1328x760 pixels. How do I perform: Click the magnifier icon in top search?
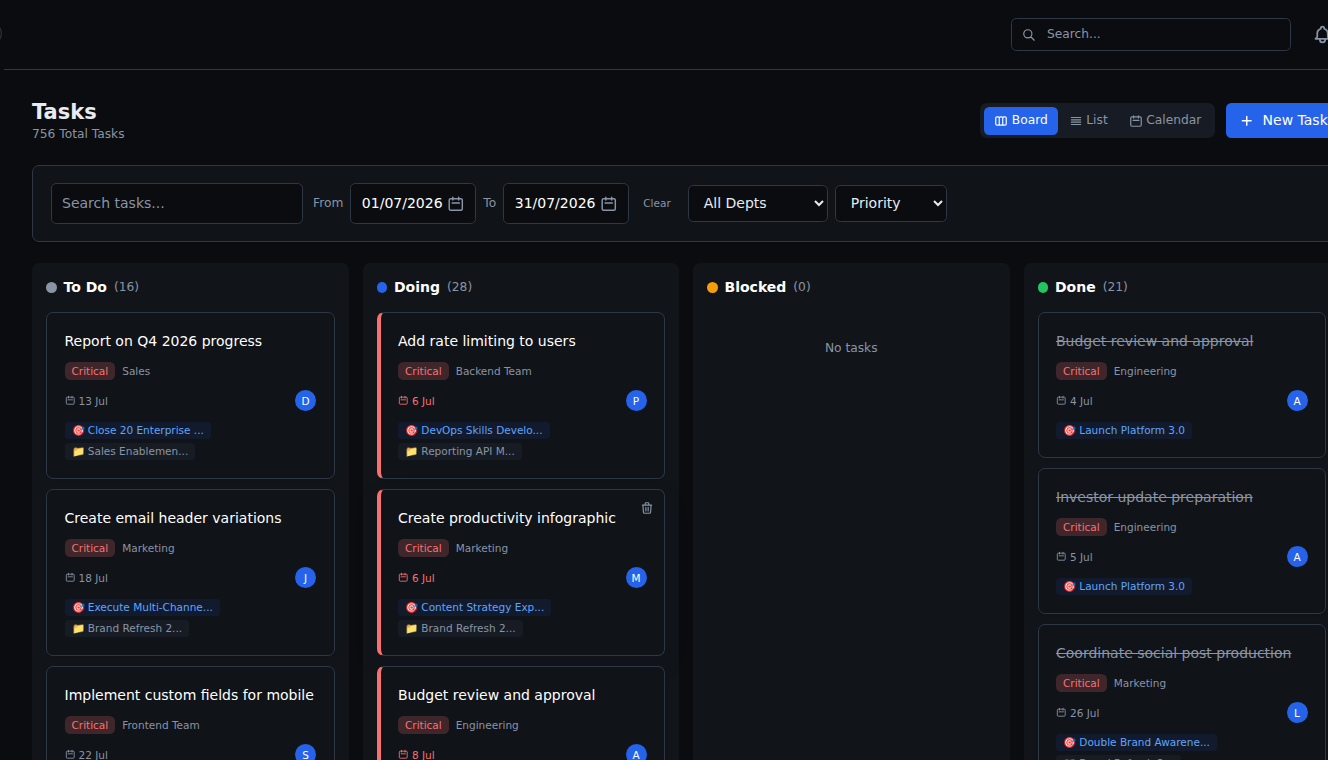tap(1029, 35)
